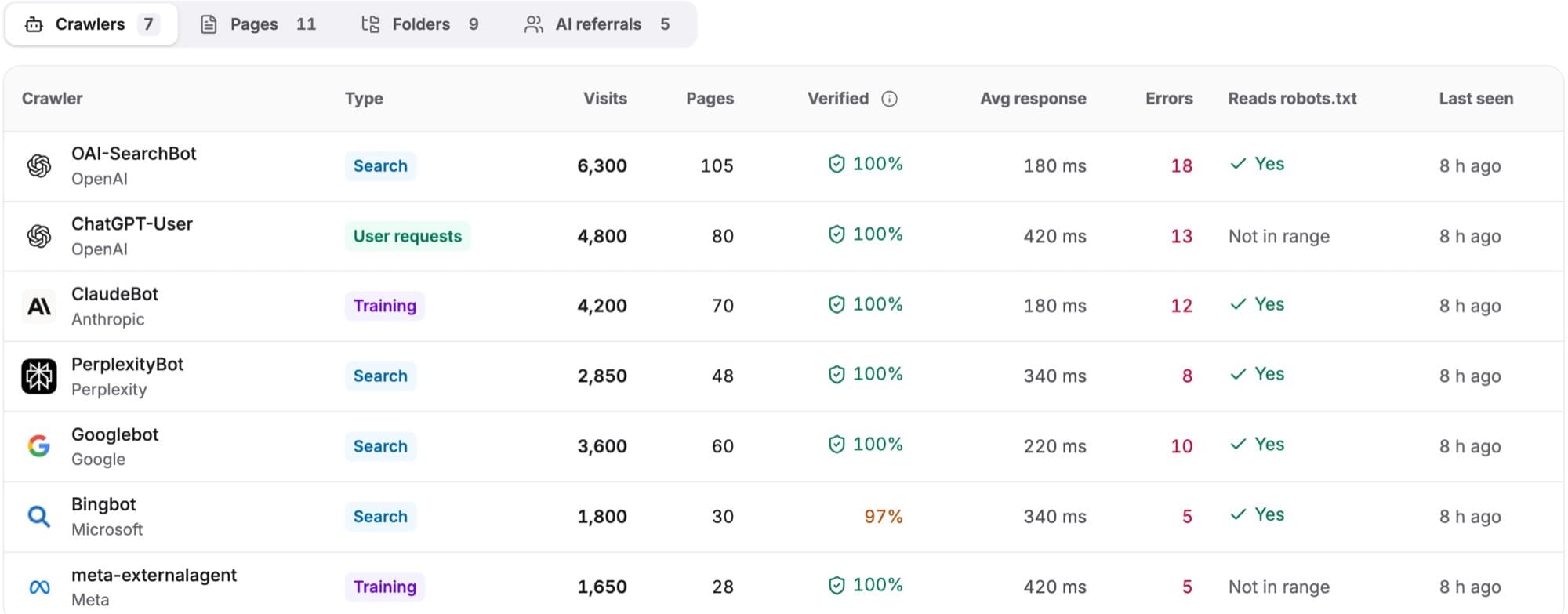Click the error count 18 for OAI-SearchBot
Screen dimensions: 1568x614
[1181, 166]
